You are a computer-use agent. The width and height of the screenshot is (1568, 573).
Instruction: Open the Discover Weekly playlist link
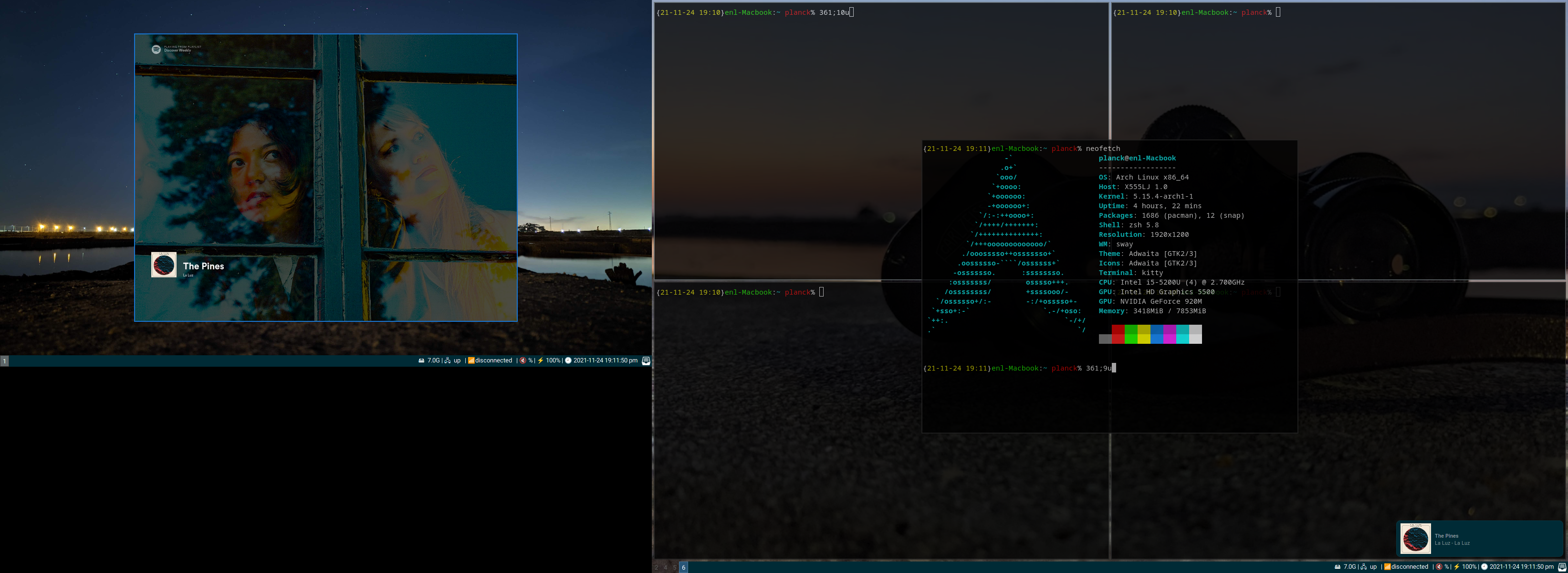(x=177, y=51)
